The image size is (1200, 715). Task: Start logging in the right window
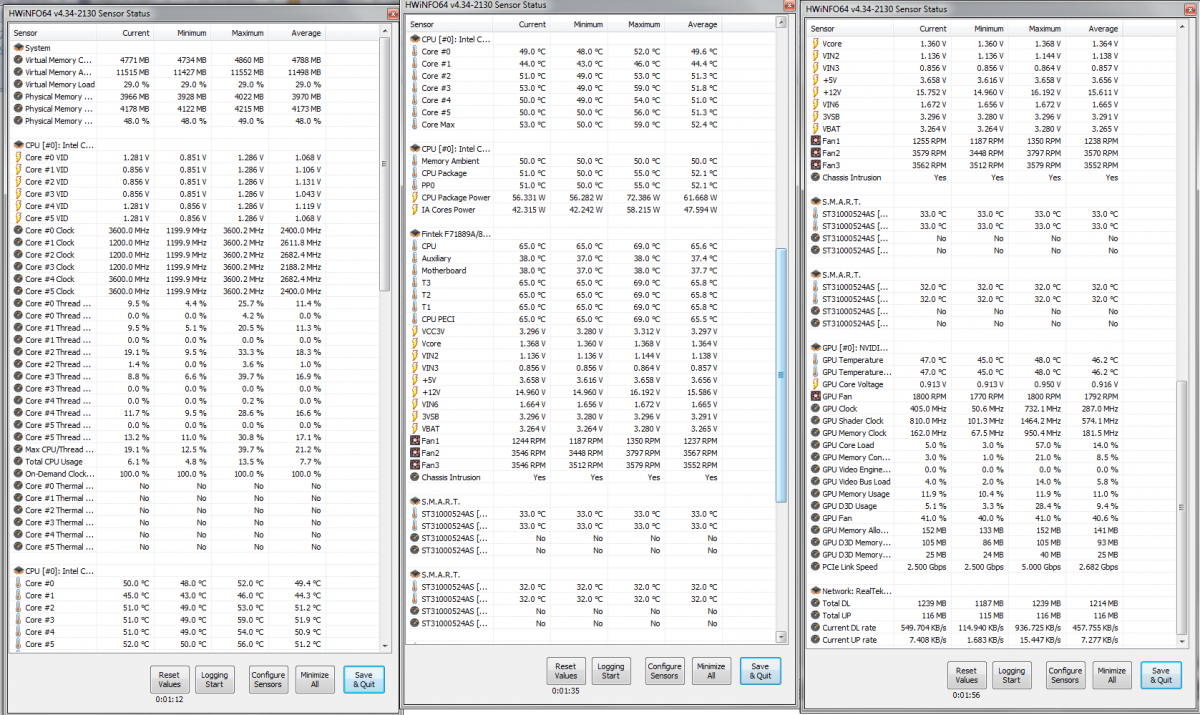[x=1011, y=677]
